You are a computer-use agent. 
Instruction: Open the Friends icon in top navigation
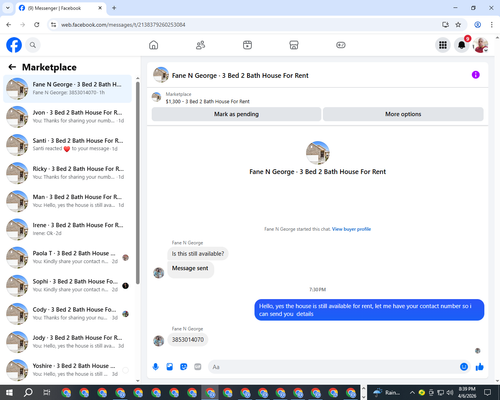(200, 45)
